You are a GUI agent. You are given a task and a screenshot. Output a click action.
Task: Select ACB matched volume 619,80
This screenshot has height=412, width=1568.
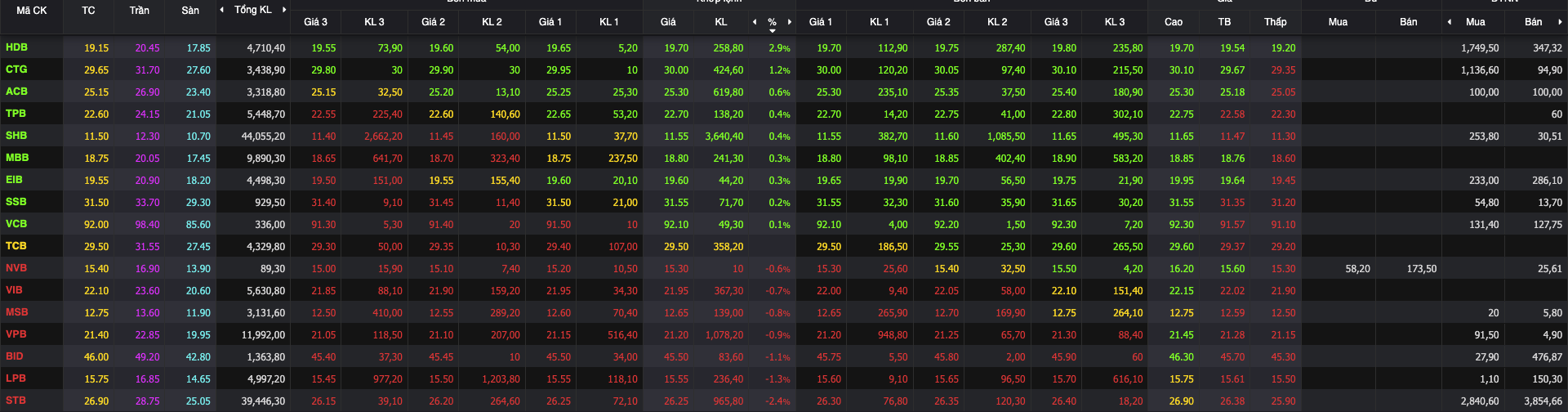point(728,92)
